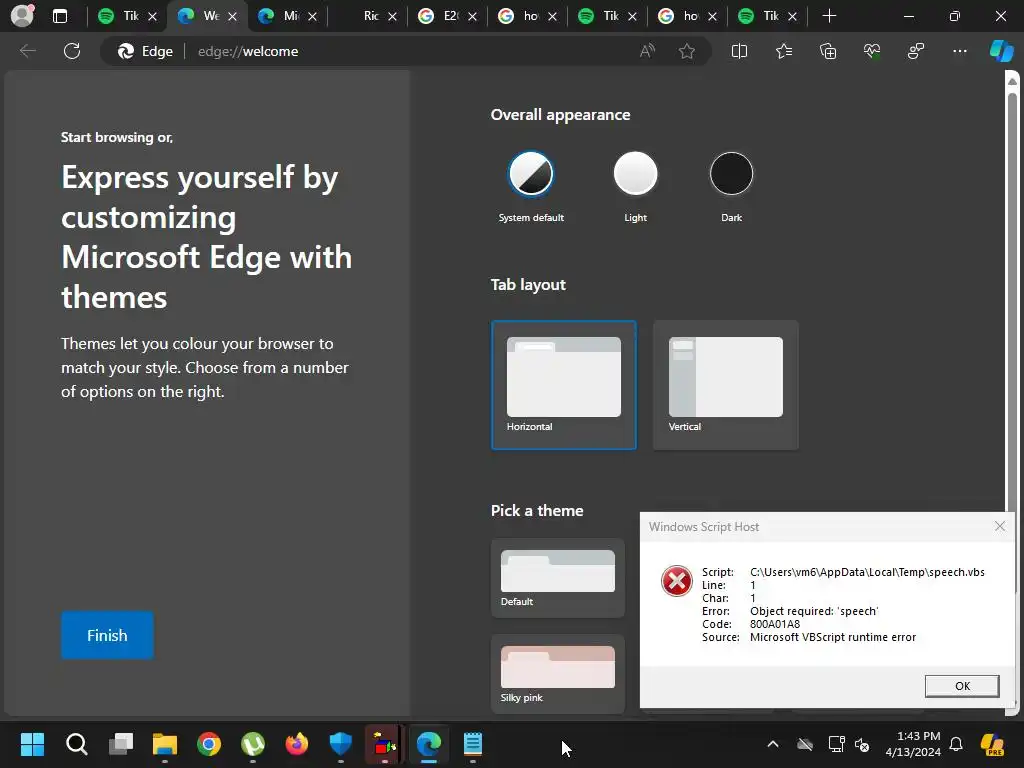Go back using the back arrow

[27, 51]
